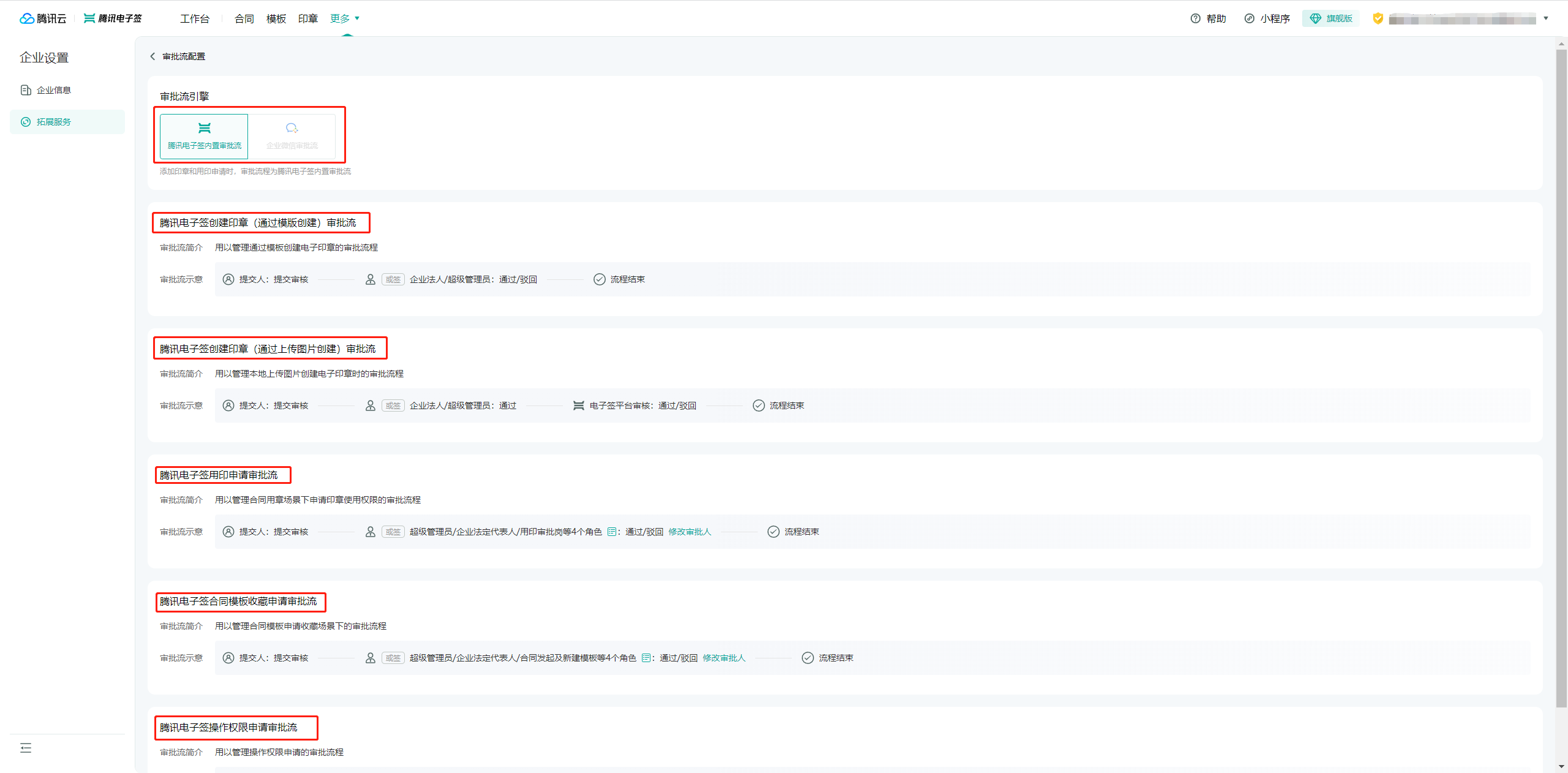The width and height of the screenshot is (1568, 773).
Task: Click the scrollbar up arrow
Action: pyautogui.click(x=1561, y=43)
